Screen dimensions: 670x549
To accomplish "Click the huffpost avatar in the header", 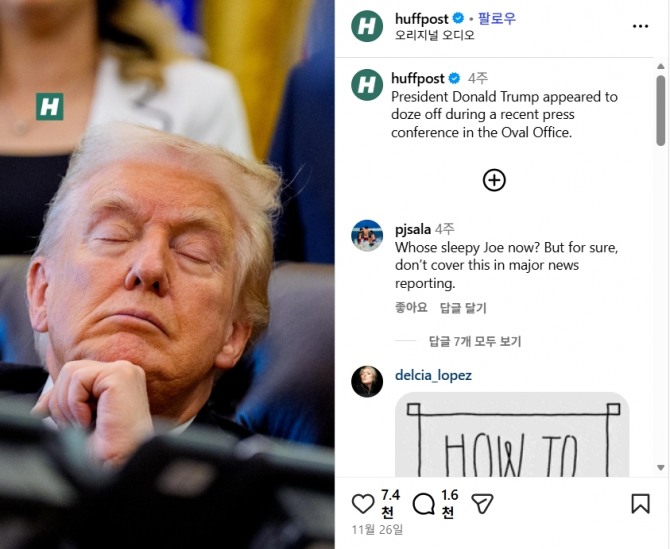I will (367, 26).
